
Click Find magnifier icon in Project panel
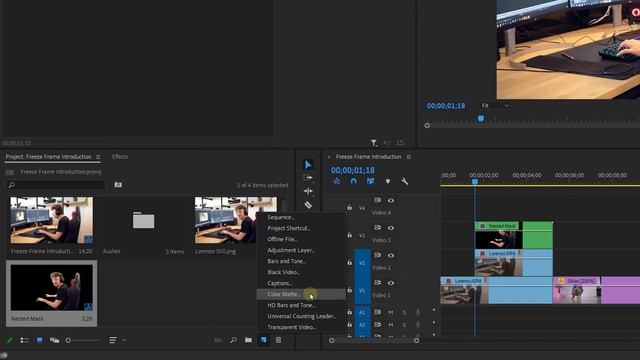233,340
